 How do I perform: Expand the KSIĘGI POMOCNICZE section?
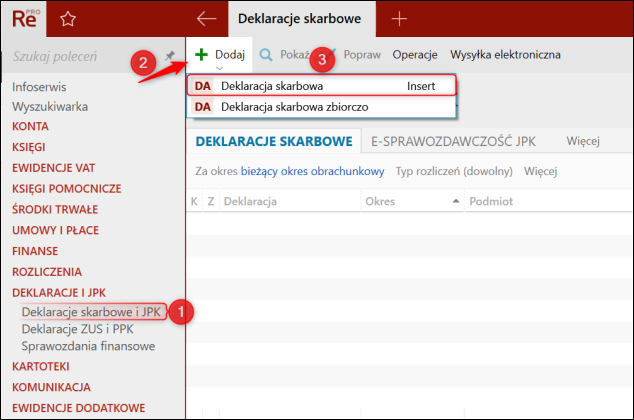(x=67, y=189)
